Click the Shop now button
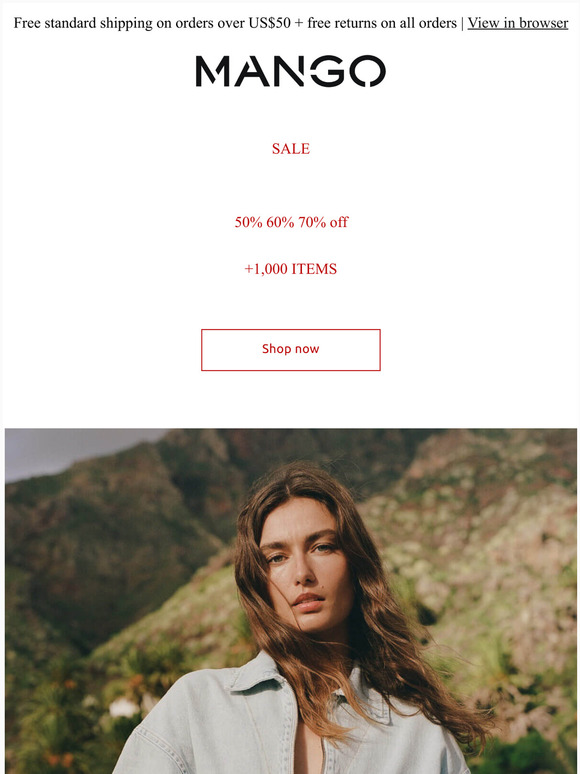Image resolution: width=580 pixels, height=774 pixels. [x=291, y=349]
